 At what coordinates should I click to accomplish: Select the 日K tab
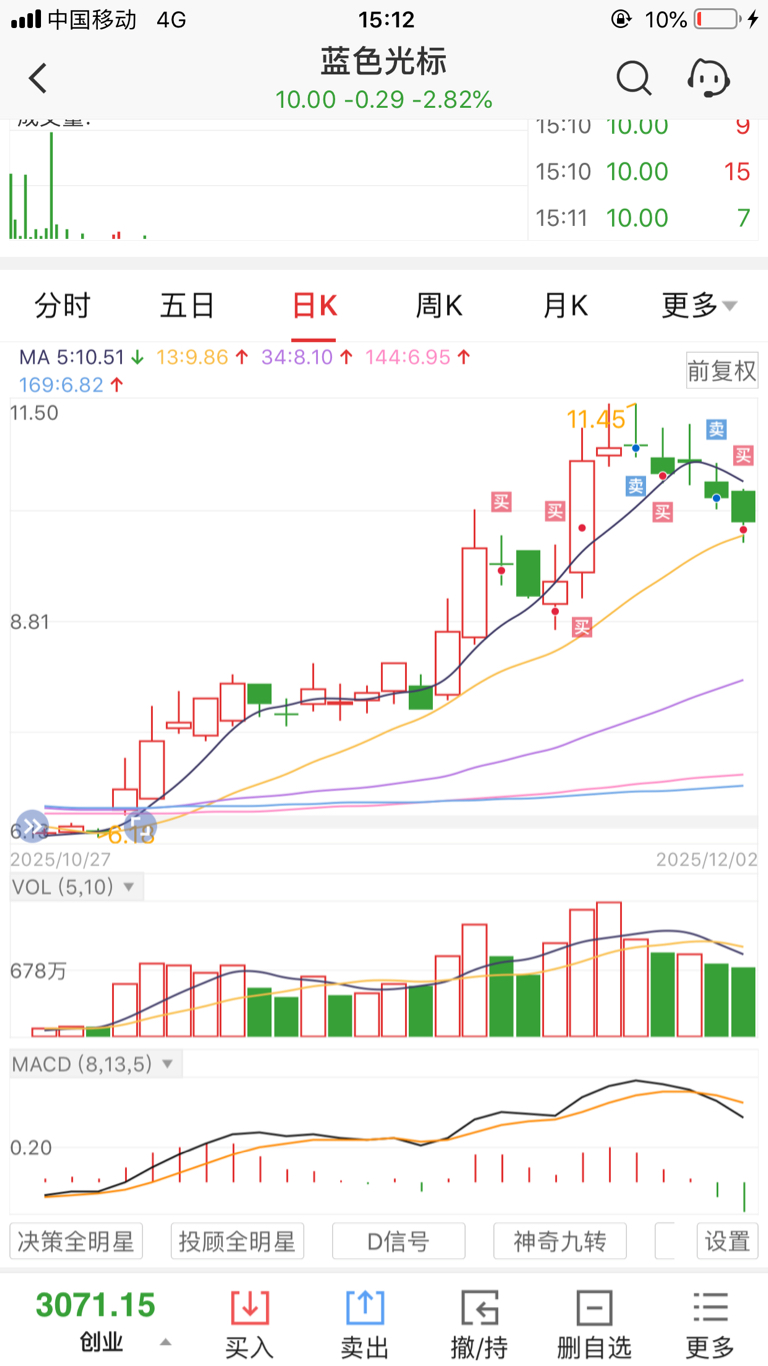(314, 305)
